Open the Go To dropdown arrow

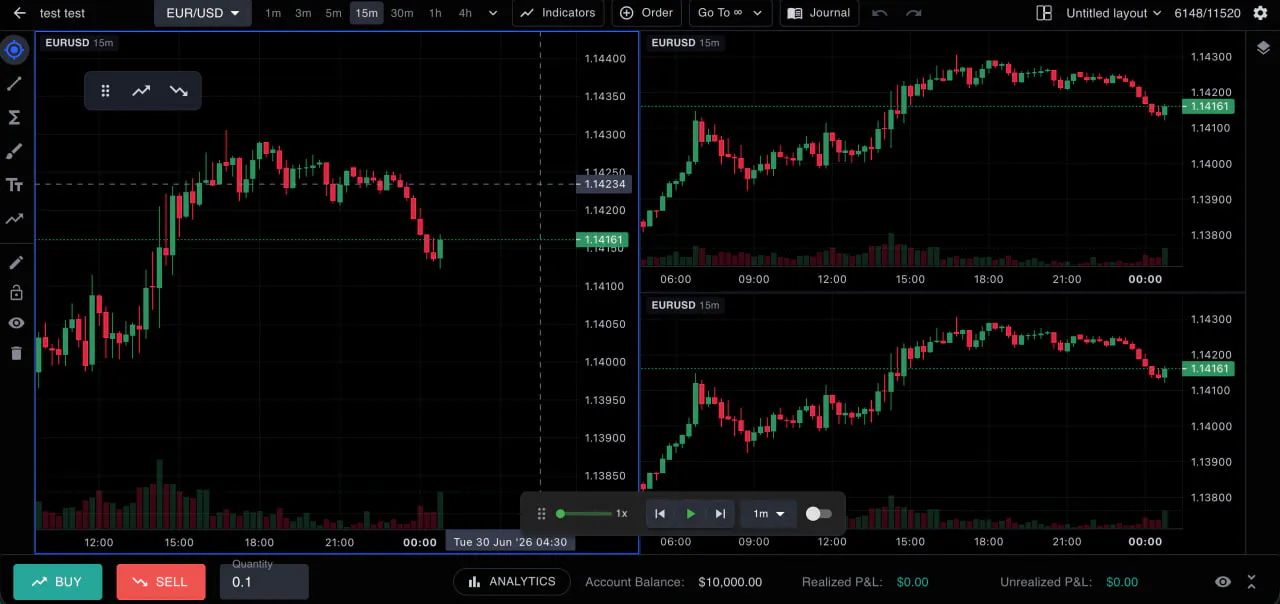click(758, 13)
